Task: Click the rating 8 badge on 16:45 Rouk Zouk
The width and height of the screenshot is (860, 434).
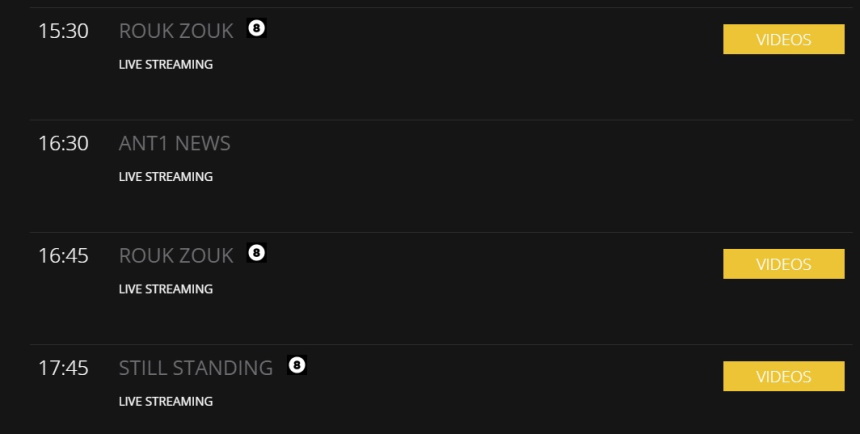Action: [x=257, y=253]
